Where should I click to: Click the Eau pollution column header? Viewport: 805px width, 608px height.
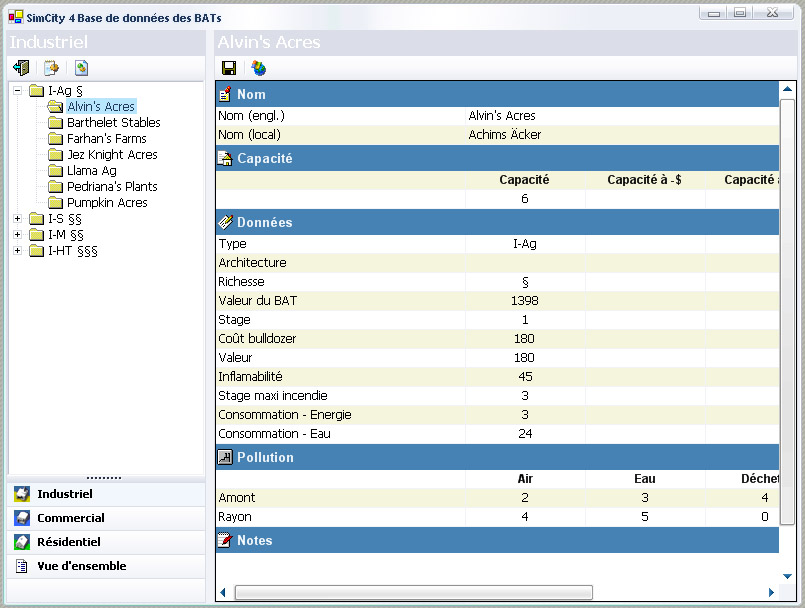[645, 479]
